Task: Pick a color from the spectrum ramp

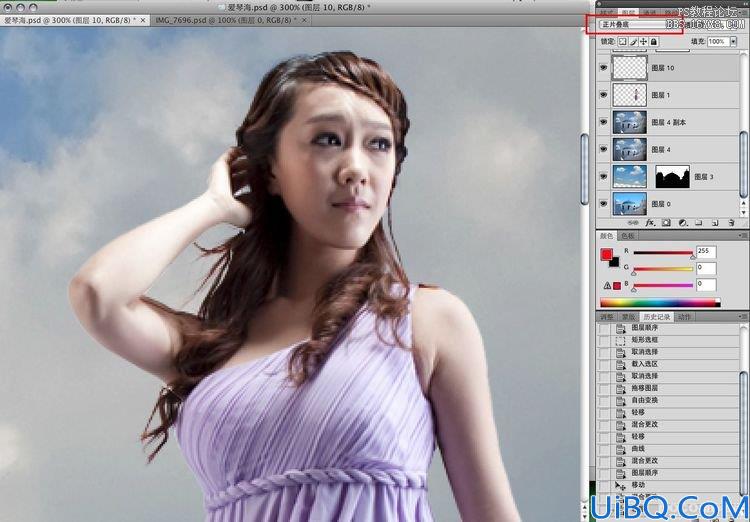Action: click(x=660, y=303)
